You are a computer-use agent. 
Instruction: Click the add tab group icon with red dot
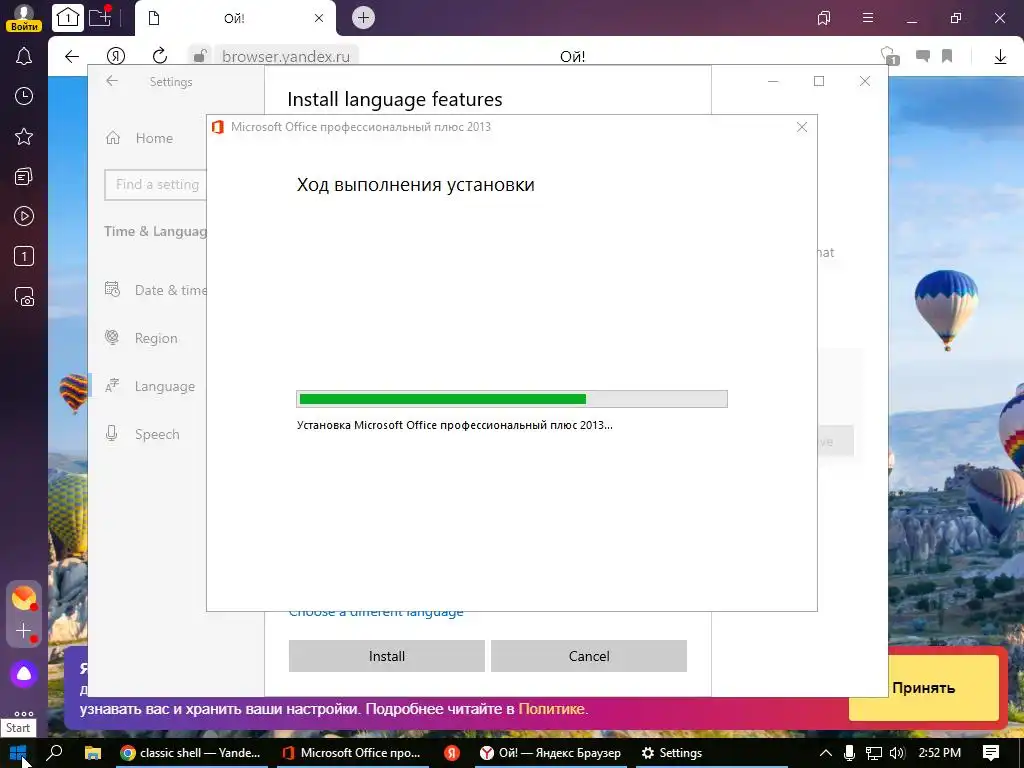(101, 17)
